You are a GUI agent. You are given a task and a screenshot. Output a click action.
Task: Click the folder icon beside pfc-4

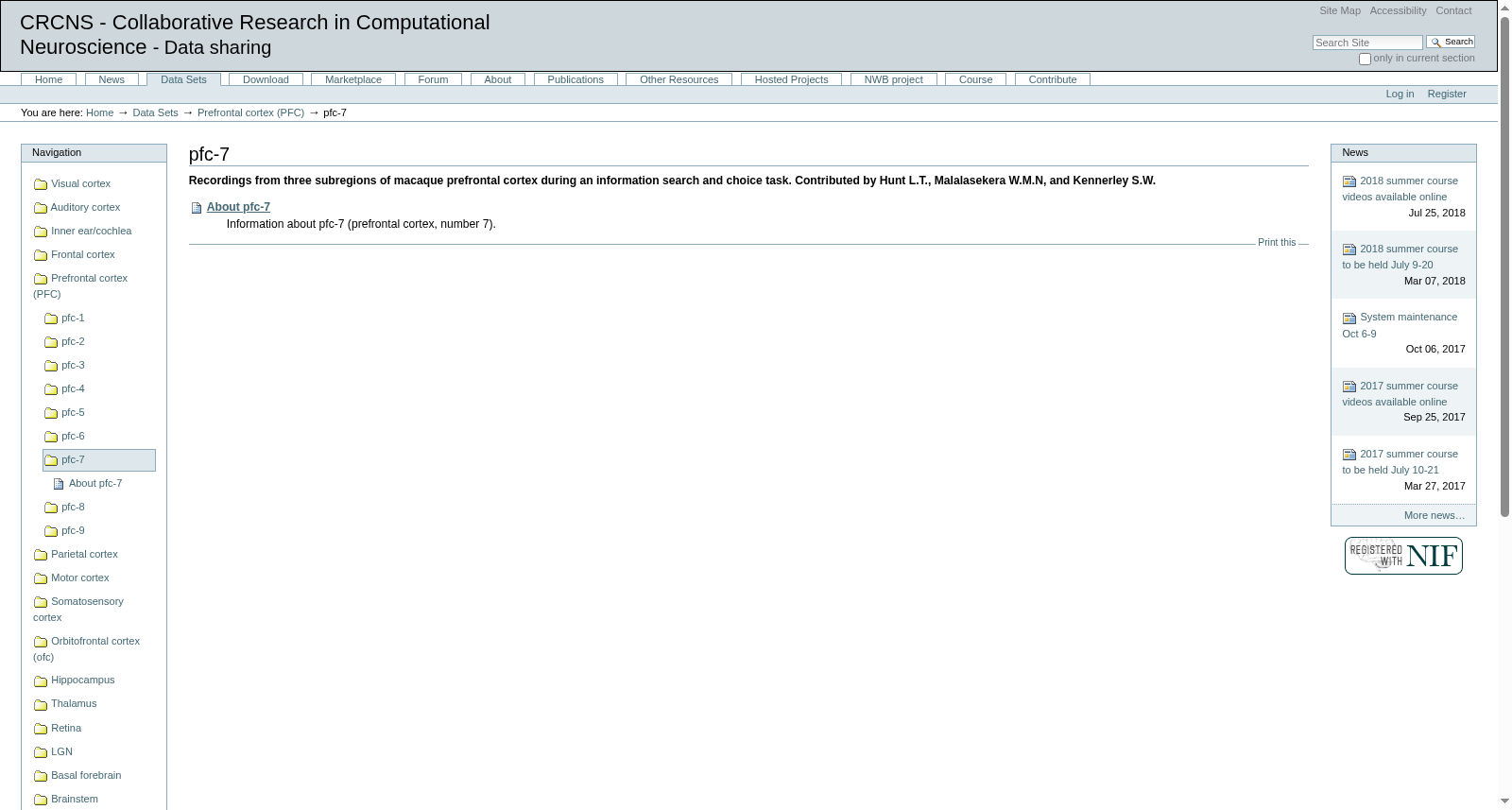[51, 389]
